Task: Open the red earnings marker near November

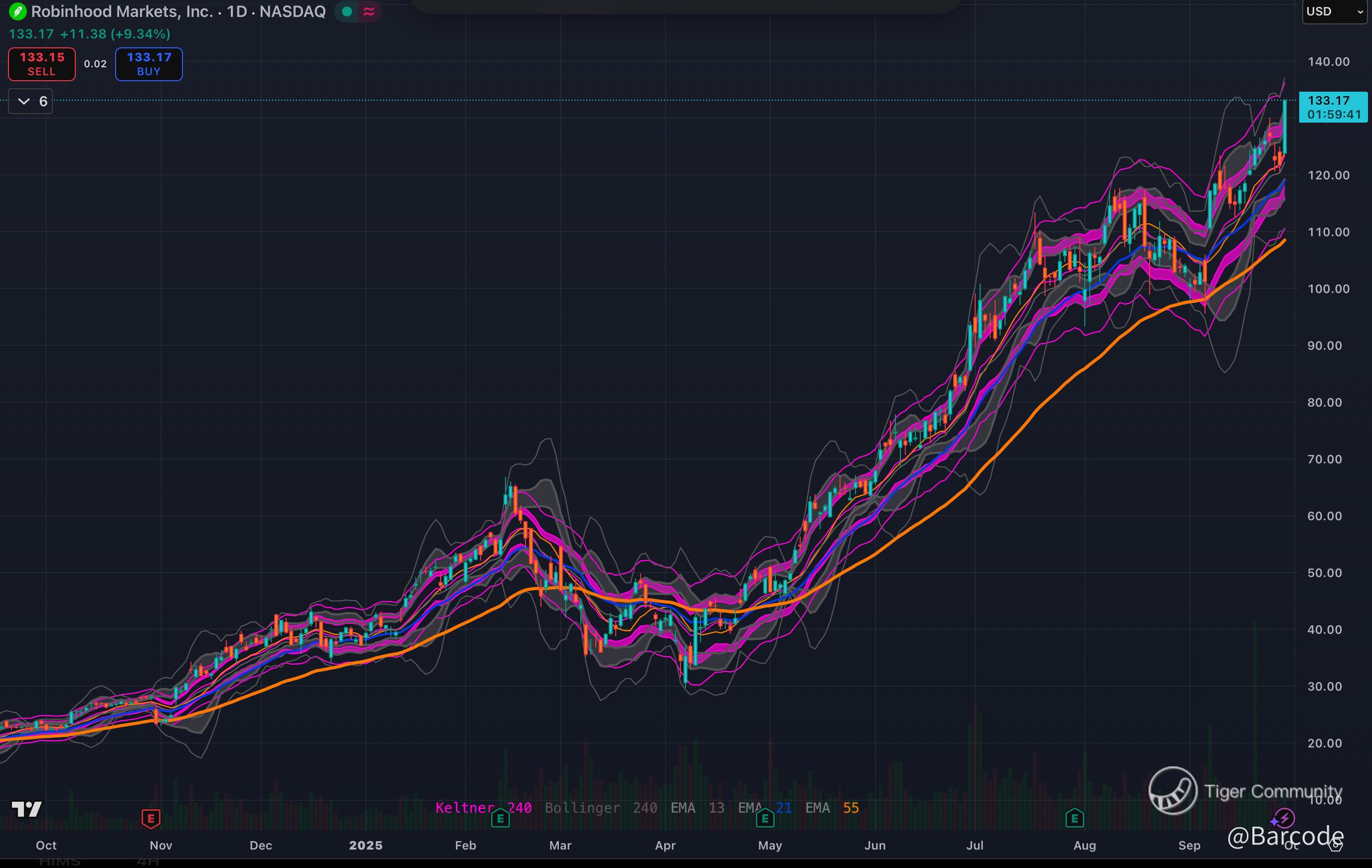Action: click(x=151, y=819)
